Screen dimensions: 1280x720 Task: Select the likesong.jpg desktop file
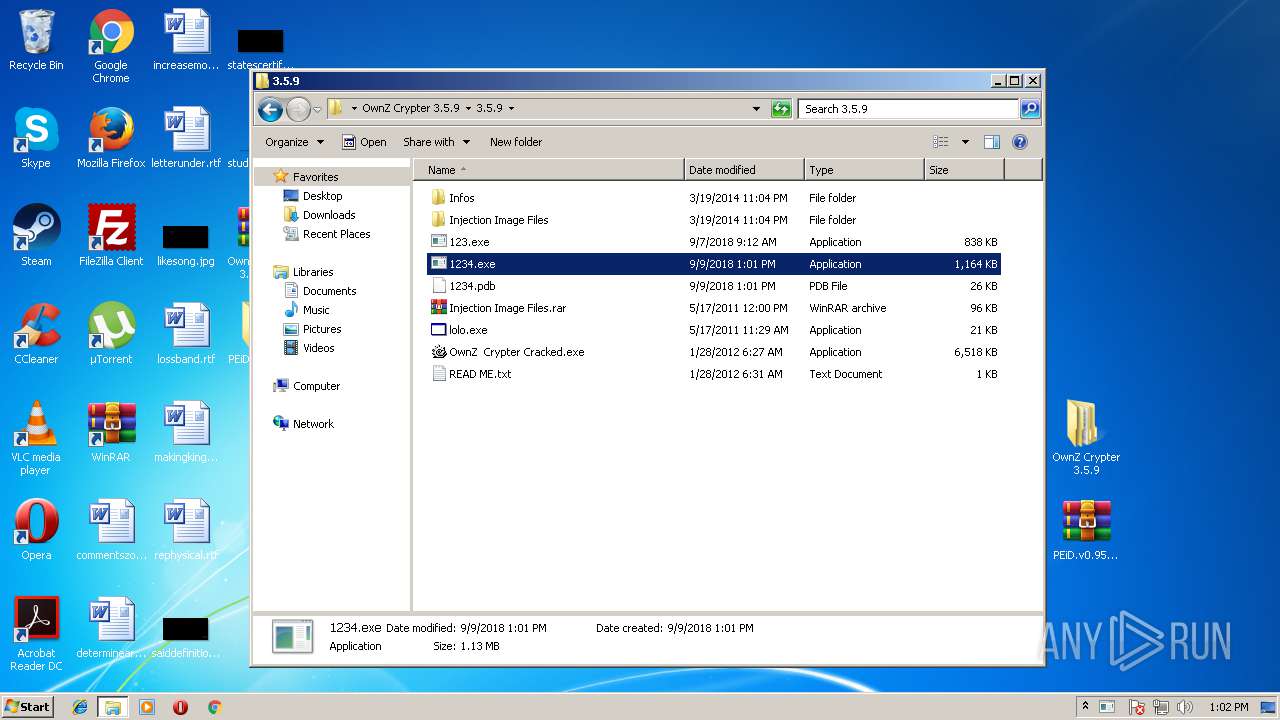pyautogui.click(x=186, y=246)
